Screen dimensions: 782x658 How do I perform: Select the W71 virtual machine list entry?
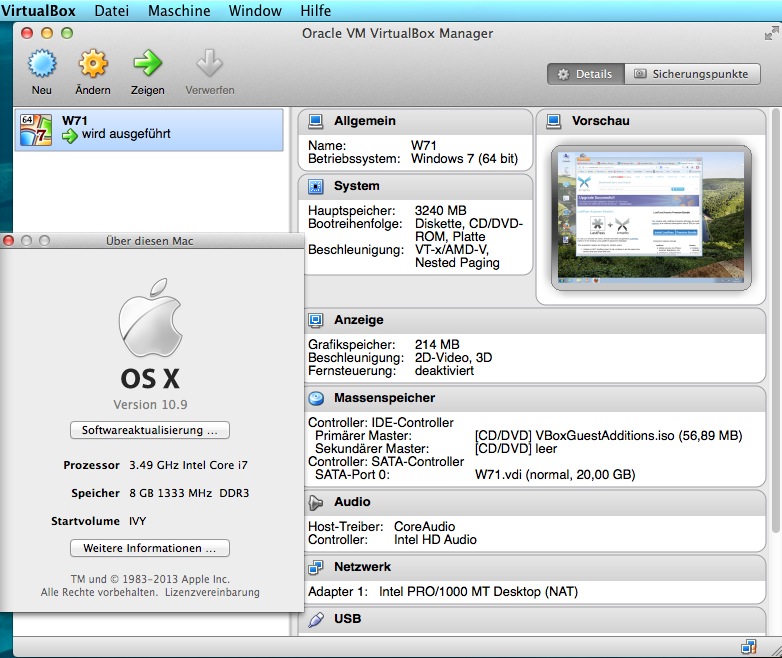point(149,130)
